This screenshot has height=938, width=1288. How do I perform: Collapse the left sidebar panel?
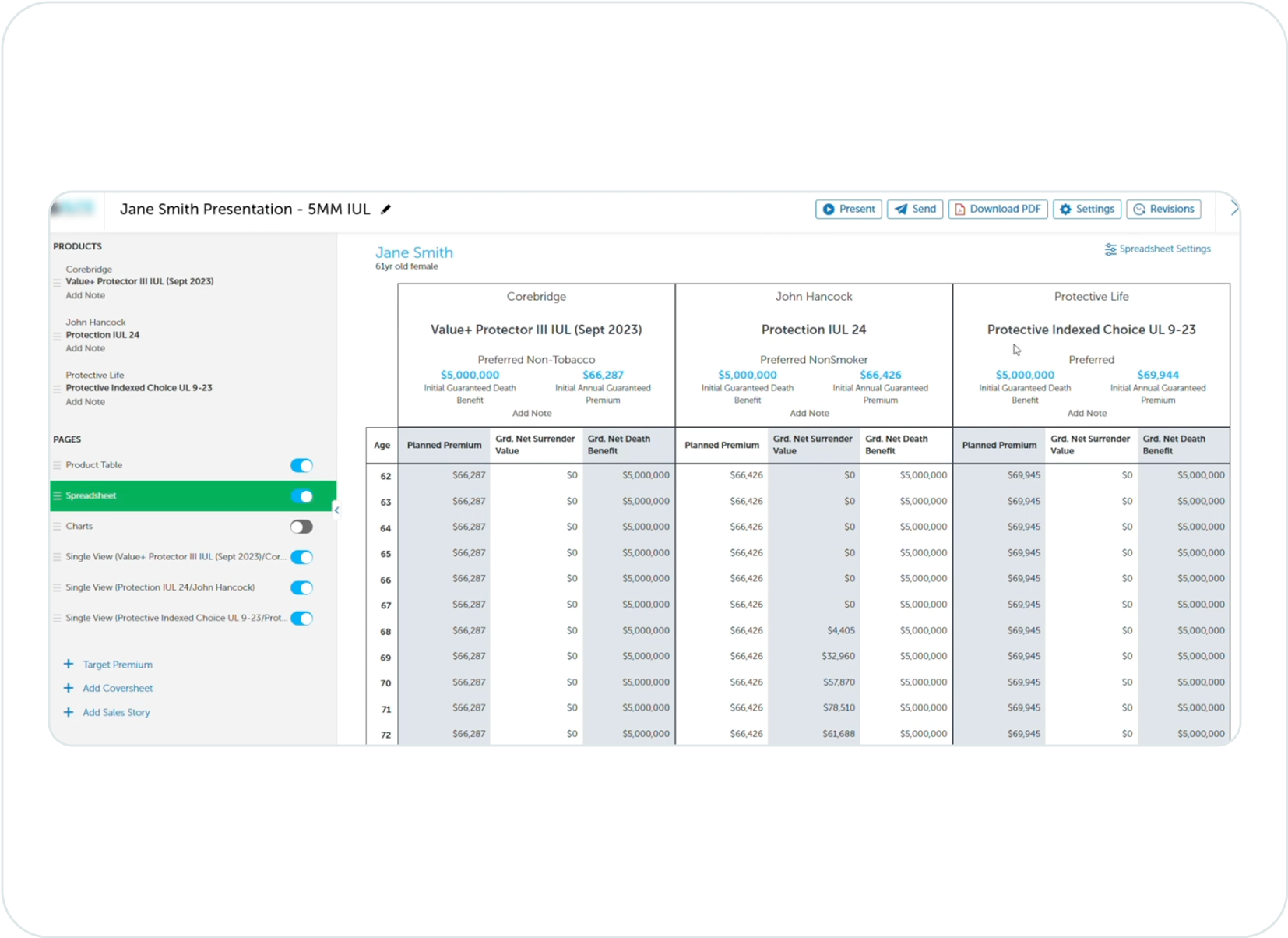pos(336,510)
